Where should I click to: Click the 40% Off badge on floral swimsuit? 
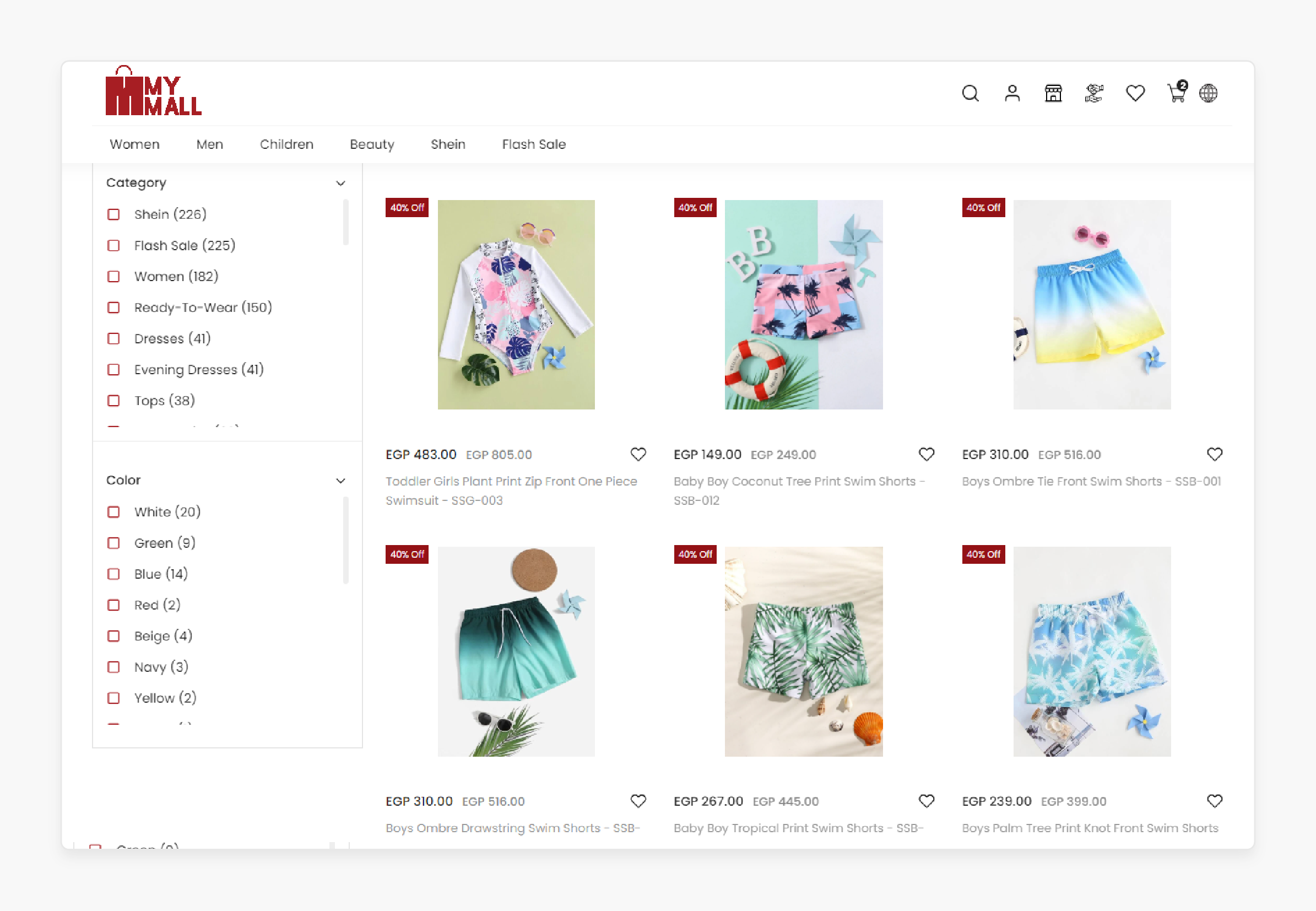(x=407, y=208)
